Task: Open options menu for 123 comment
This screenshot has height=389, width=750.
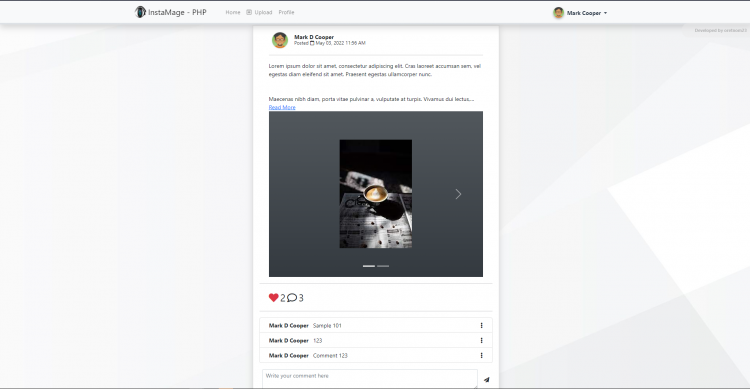Action: click(481, 341)
